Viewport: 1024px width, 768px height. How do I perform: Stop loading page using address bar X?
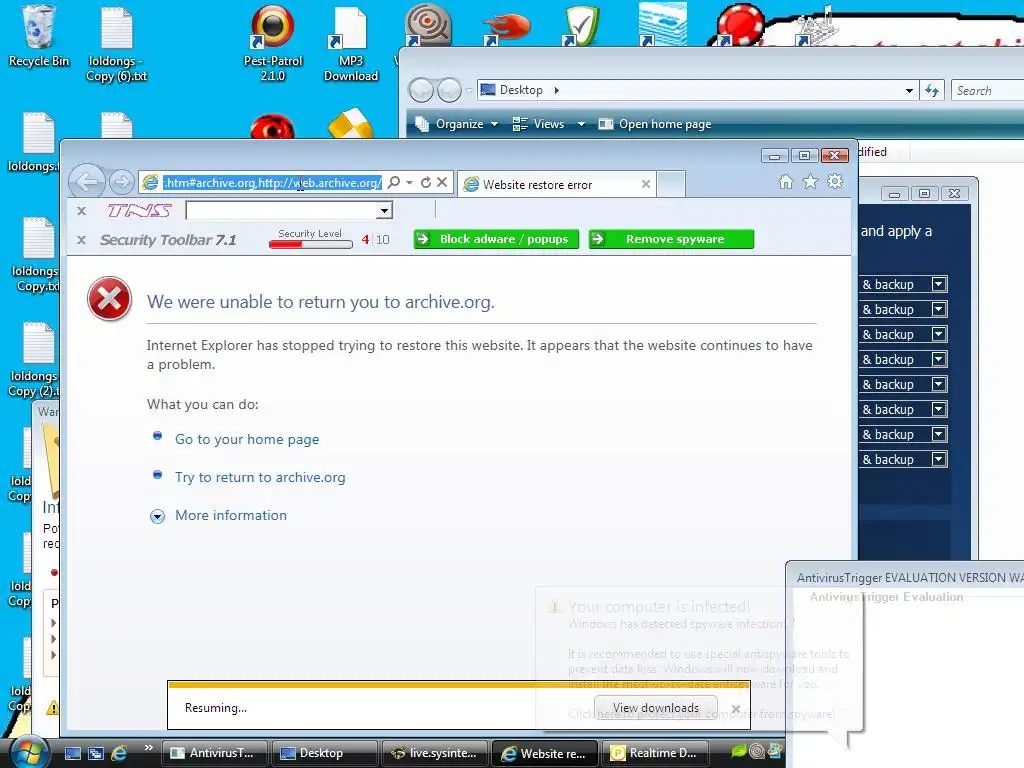point(442,183)
